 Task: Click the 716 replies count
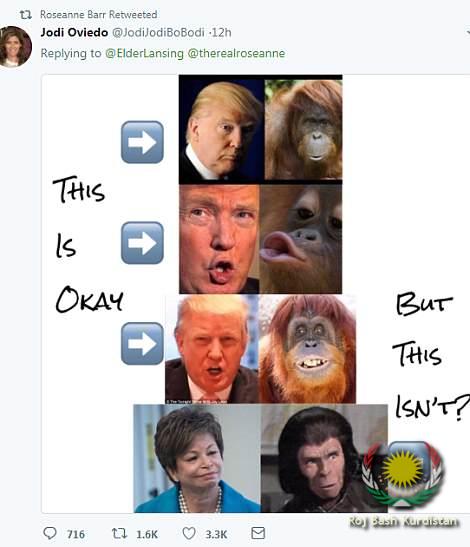[76, 534]
